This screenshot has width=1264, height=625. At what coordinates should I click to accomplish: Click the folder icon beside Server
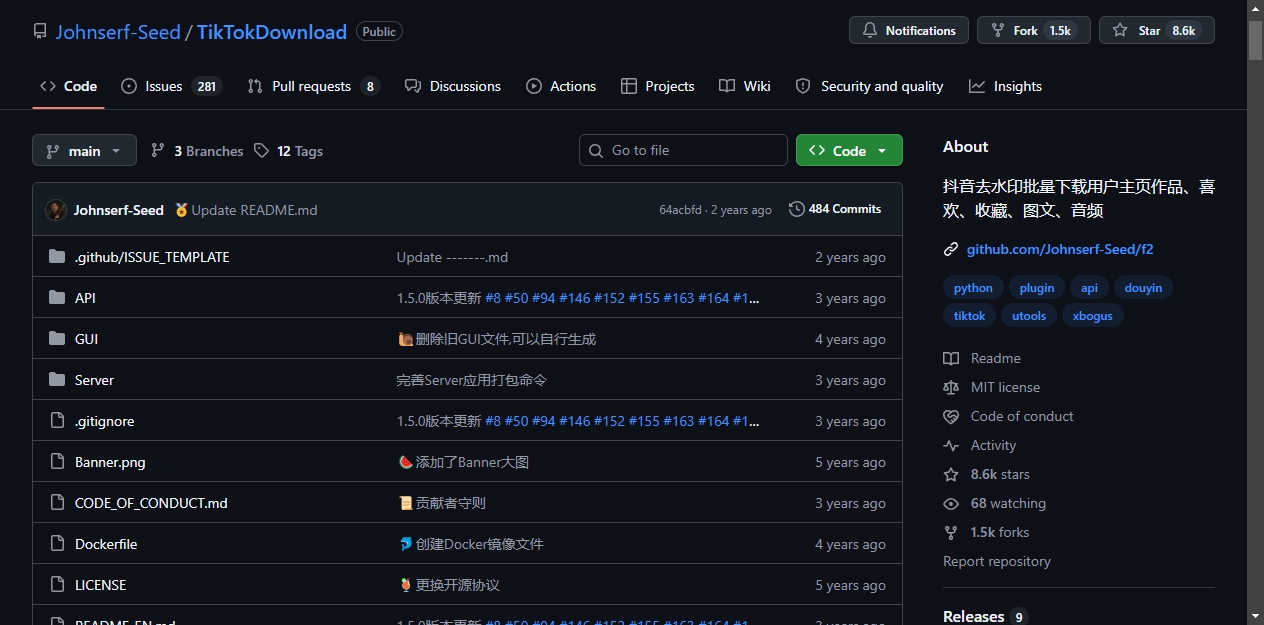[x=57, y=380]
